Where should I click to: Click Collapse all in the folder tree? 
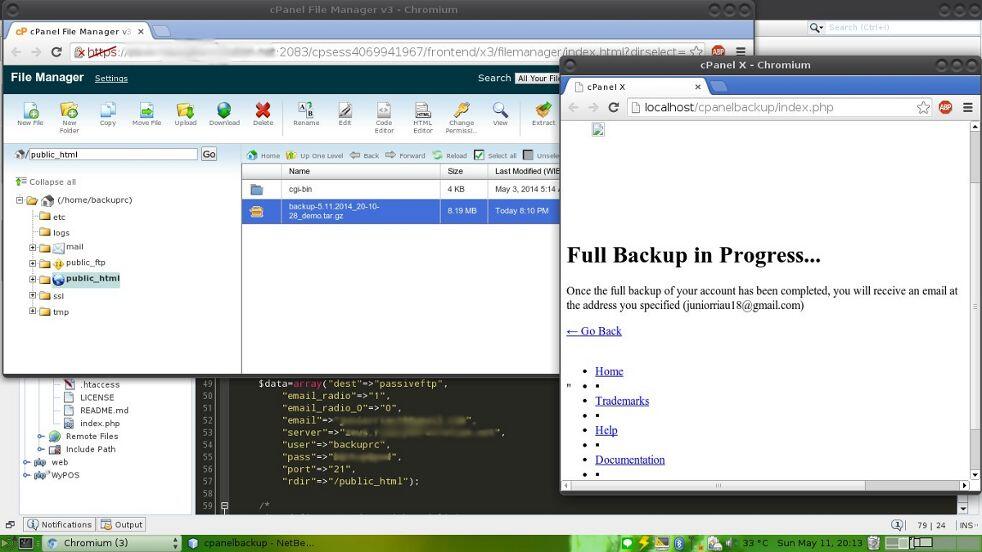pyautogui.click(x=46, y=182)
